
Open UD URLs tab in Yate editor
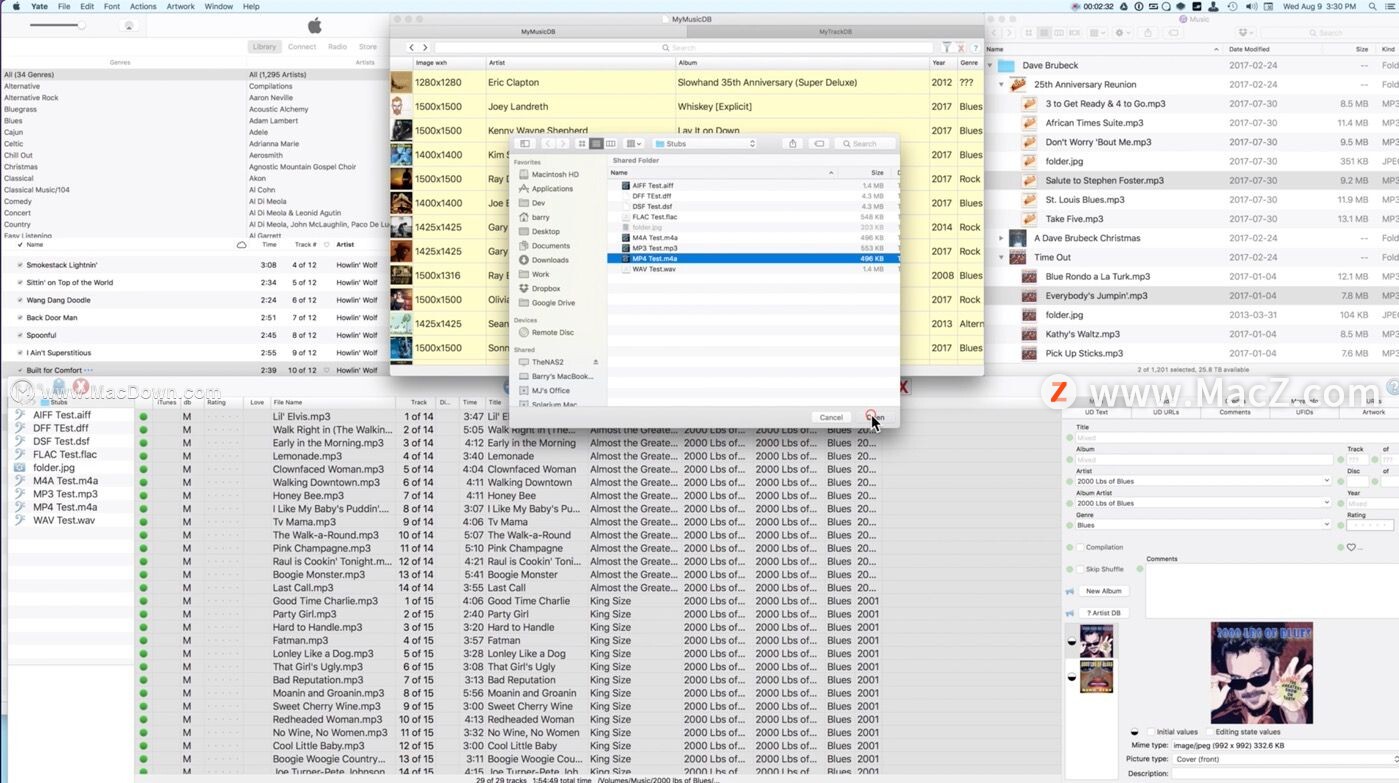tap(1166, 412)
